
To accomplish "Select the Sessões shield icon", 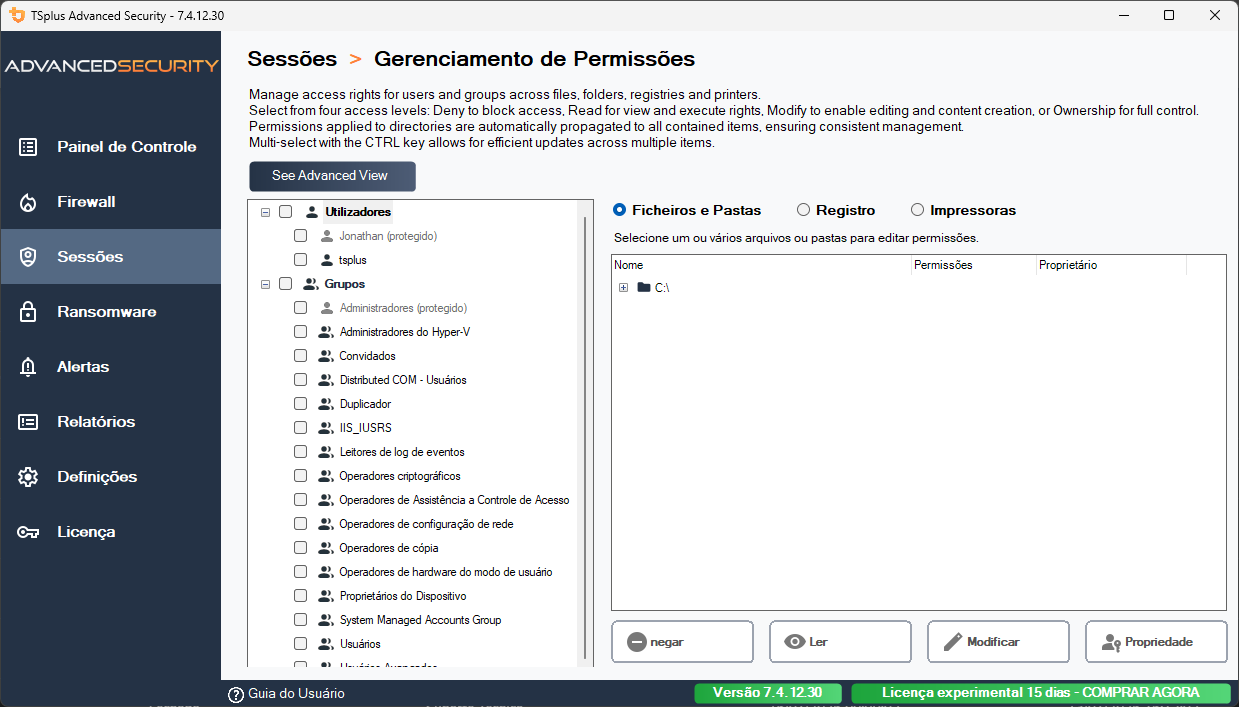I will (x=29, y=256).
